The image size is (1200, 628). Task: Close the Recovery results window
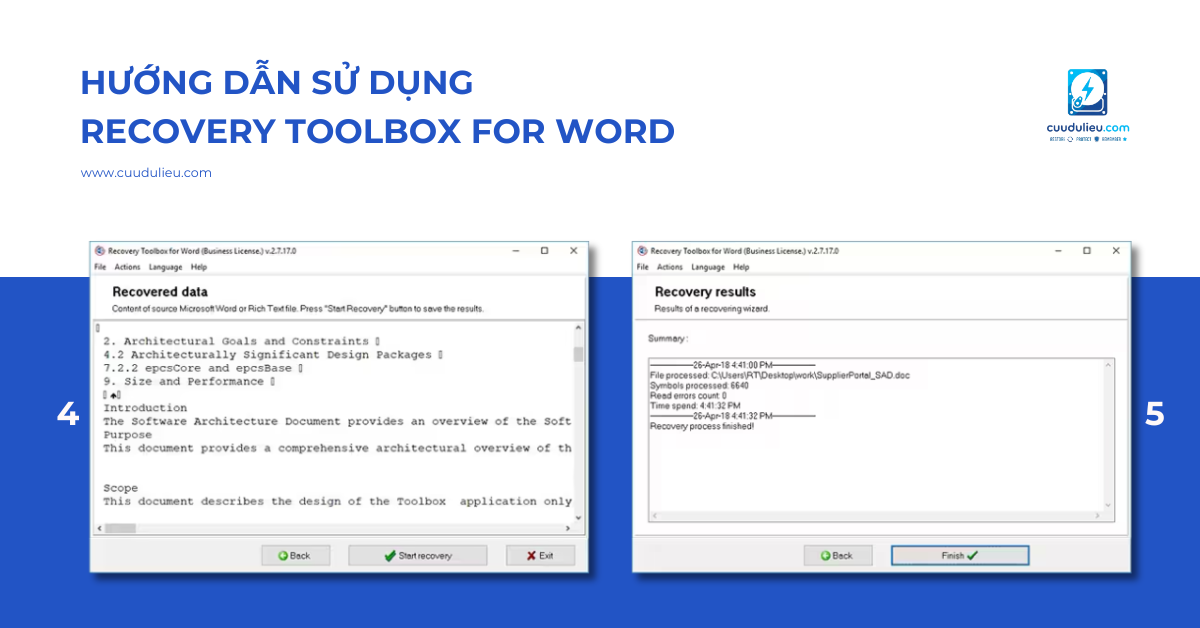click(1116, 250)
